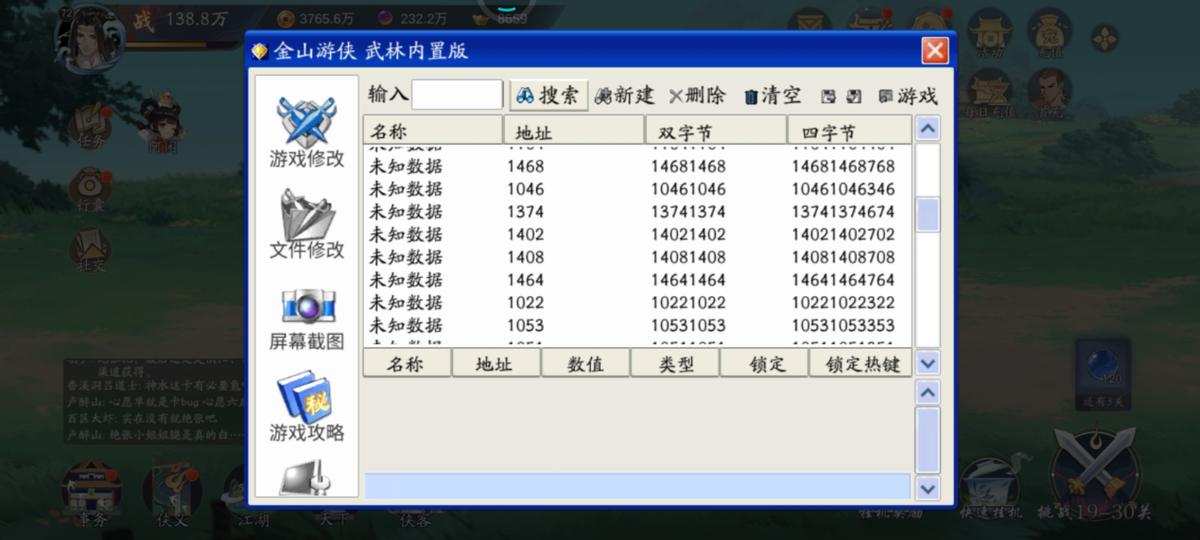The width and height of the screenshot is (1200, 540).
Task: Click the 四字节 column header
Action: [850, 131]
